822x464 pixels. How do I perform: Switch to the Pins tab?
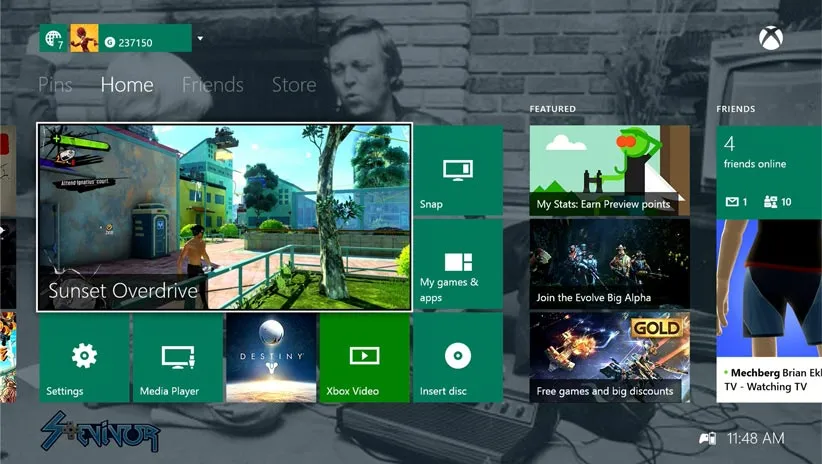tap(55, 85)
